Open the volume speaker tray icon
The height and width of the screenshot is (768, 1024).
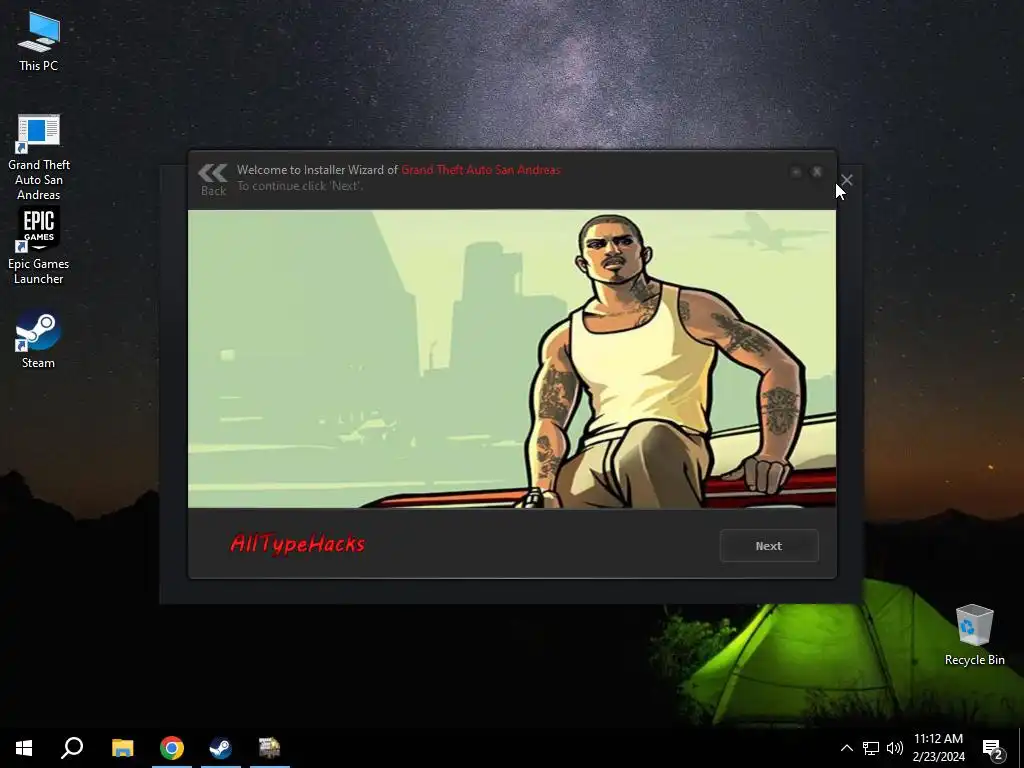click(895, 748)
